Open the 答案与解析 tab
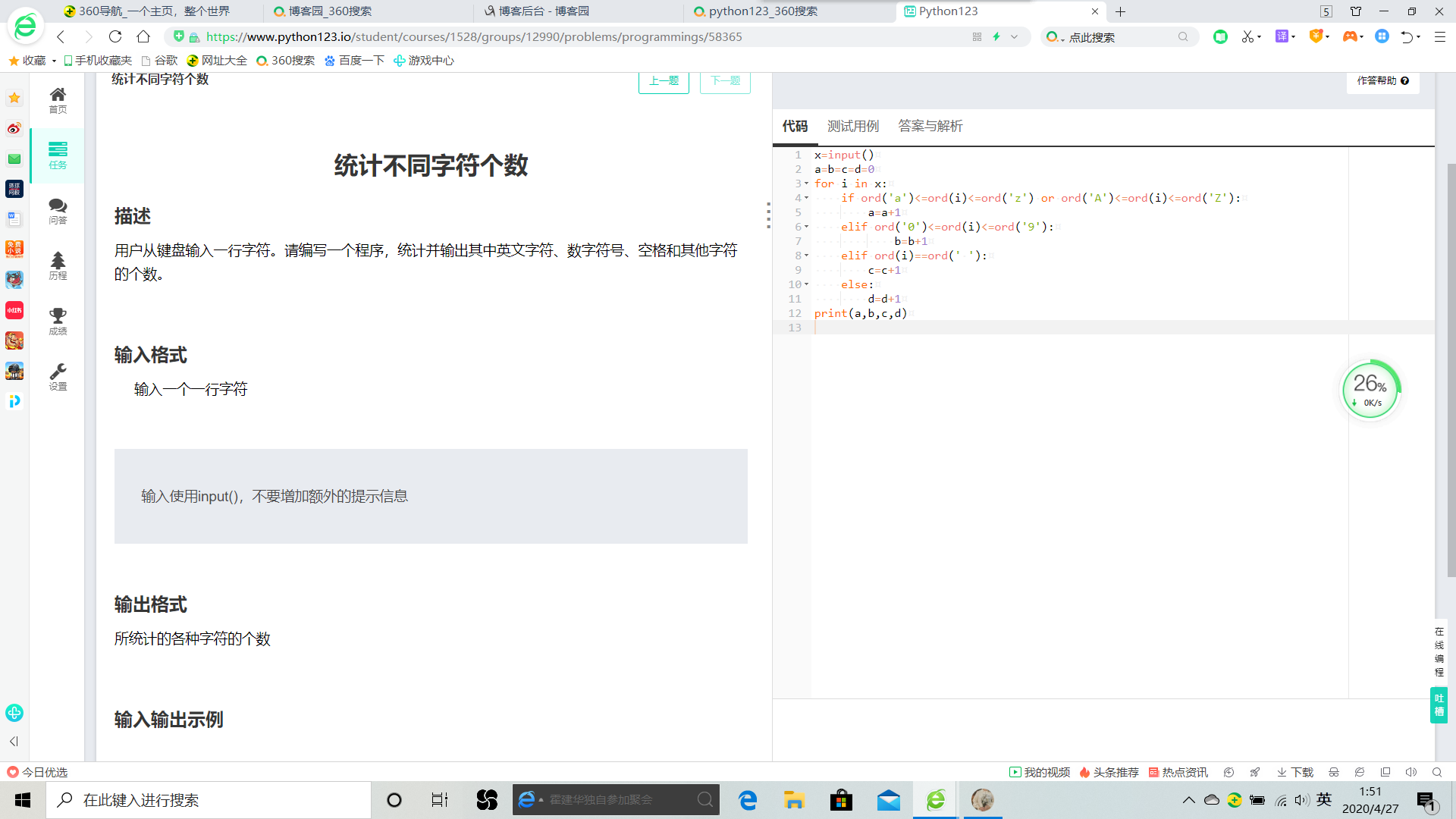Screen dimensions: 1456x819 pos(930,126)
